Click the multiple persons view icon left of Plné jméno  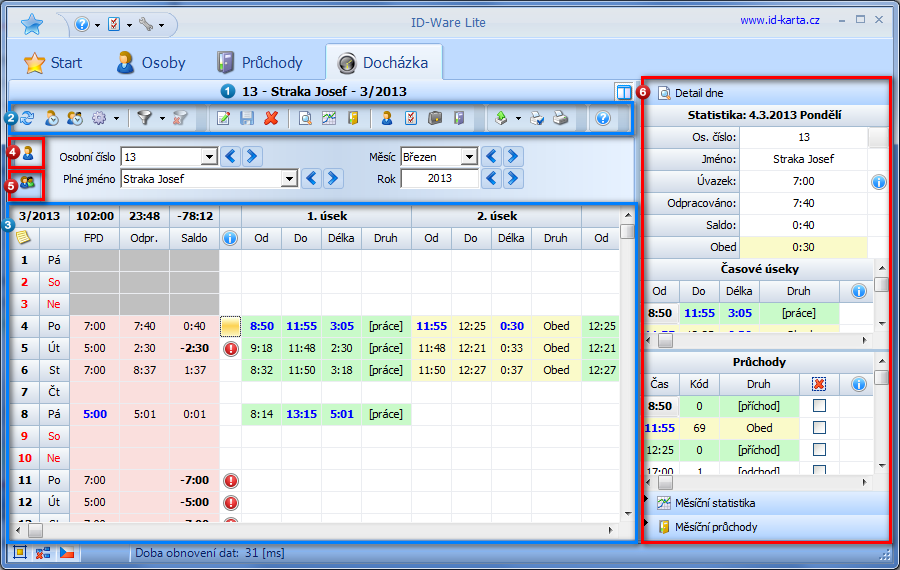pos(28,183)
